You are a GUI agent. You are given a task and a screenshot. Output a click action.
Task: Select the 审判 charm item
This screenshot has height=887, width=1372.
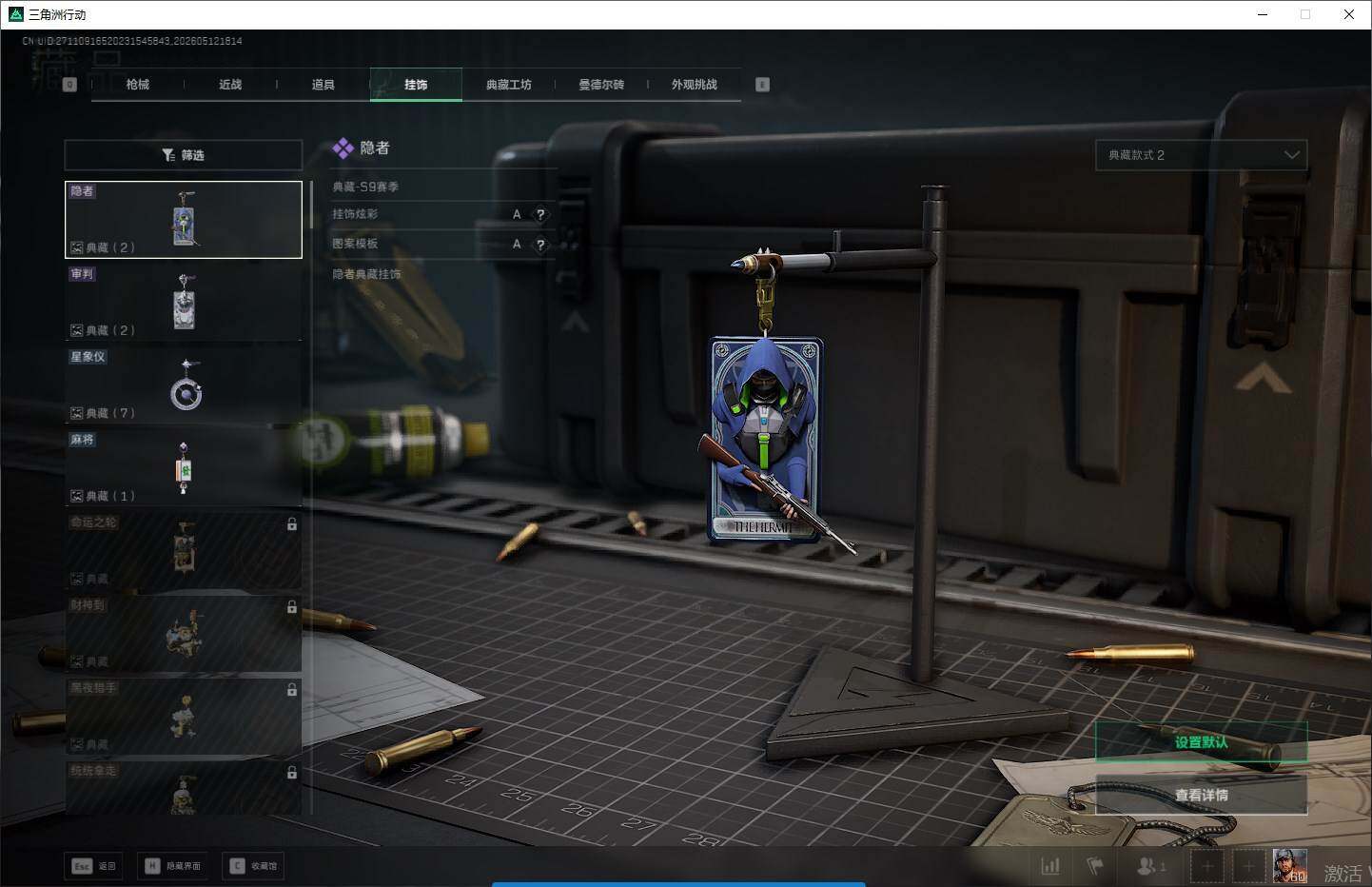point(184,303)
